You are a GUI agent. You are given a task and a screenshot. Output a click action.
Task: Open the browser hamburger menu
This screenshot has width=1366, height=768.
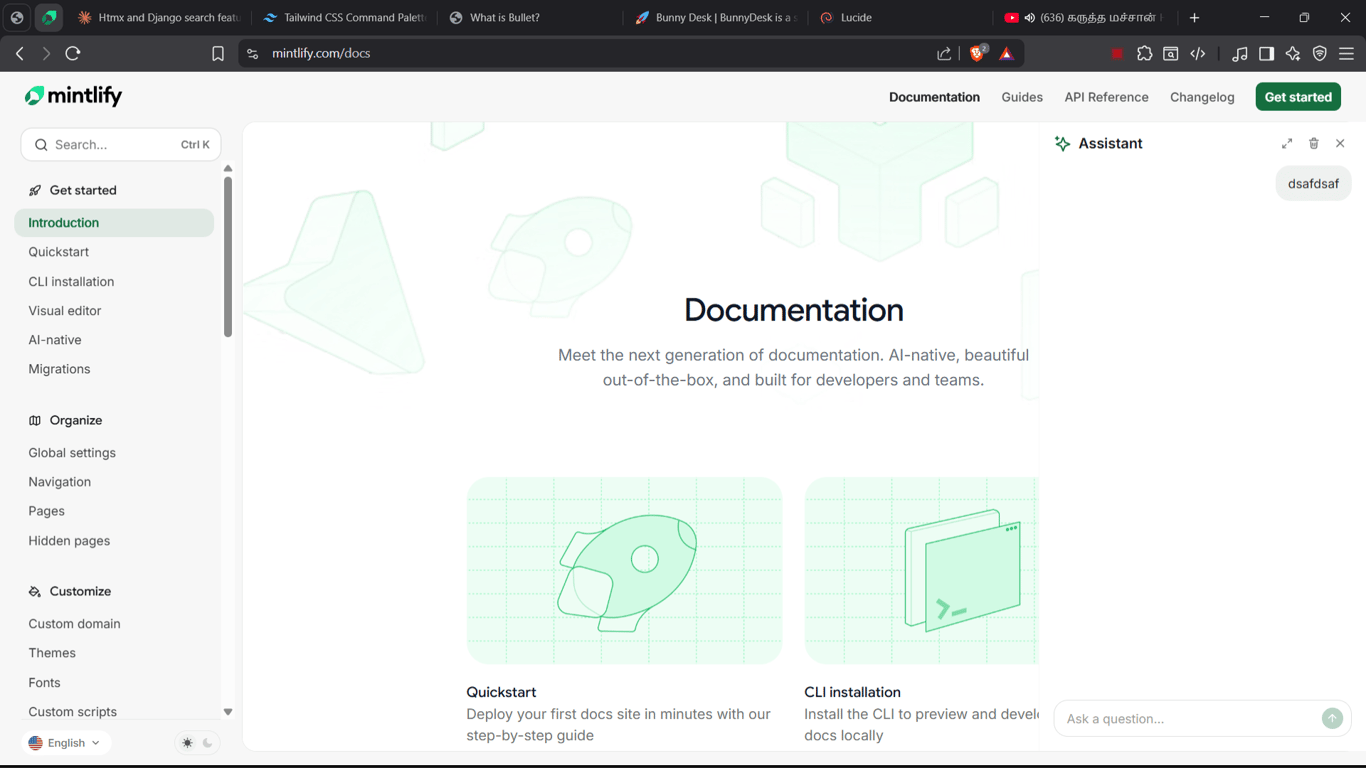(x=1346, y=54)
